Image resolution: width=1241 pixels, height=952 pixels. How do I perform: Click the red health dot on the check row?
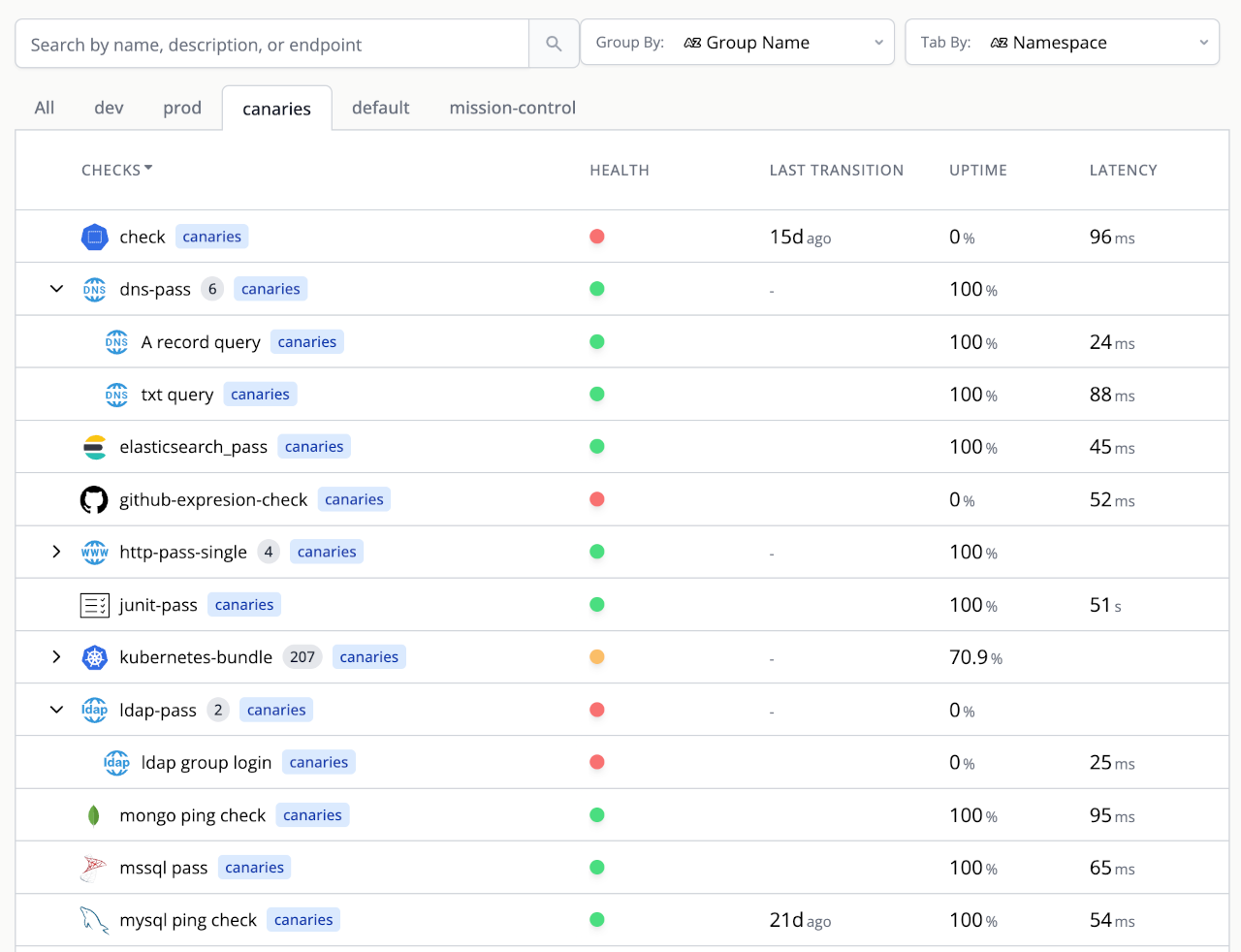tap(597, 236)
